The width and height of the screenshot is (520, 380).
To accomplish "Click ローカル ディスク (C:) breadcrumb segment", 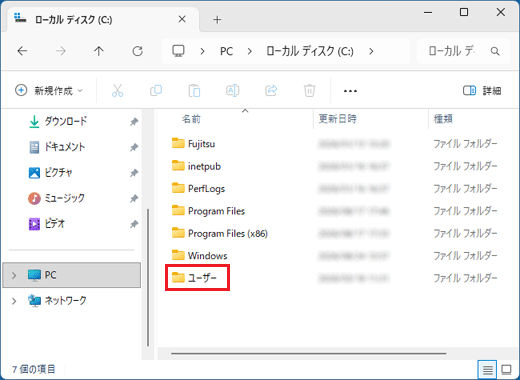I will coord(310,51).
